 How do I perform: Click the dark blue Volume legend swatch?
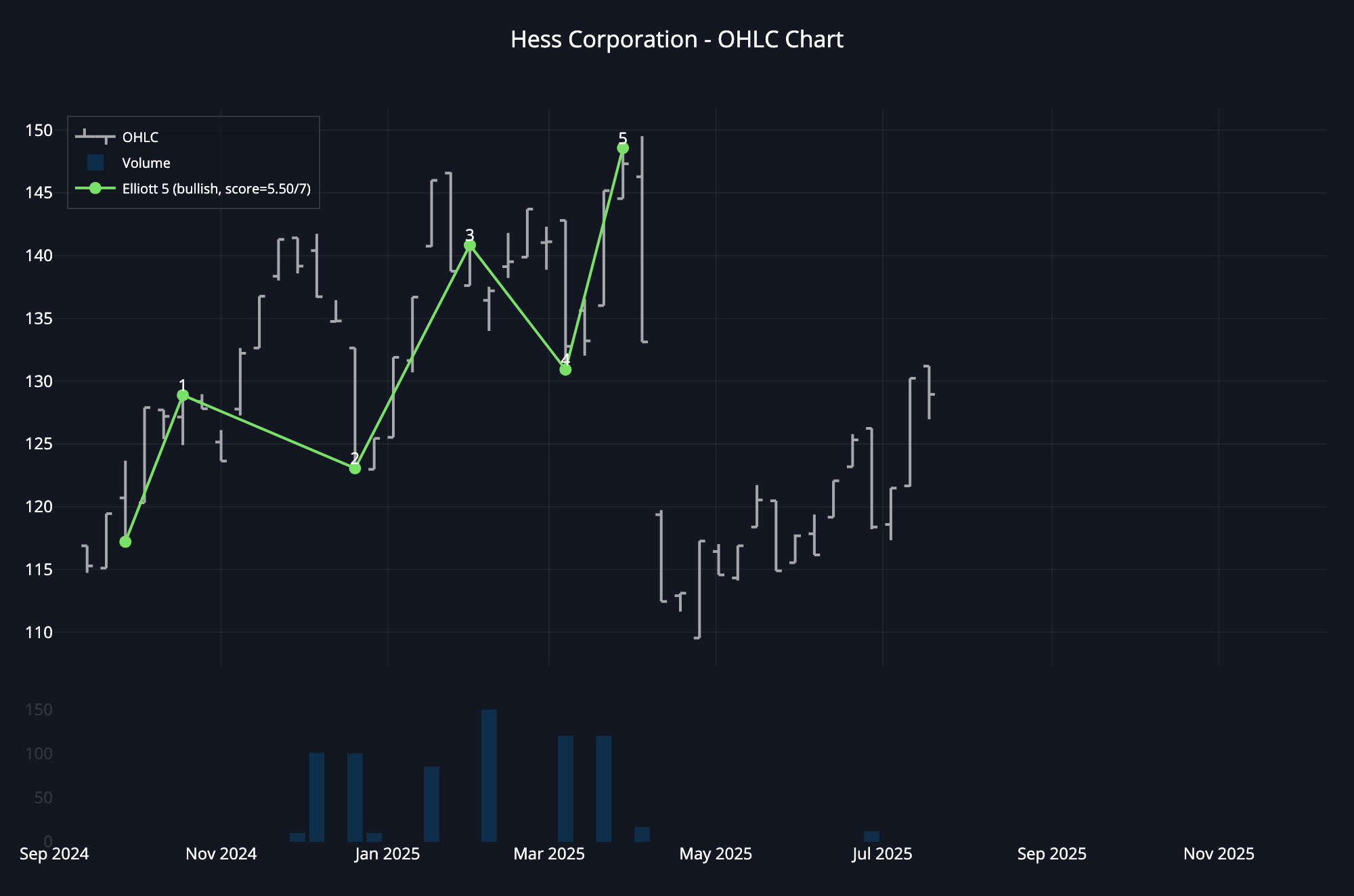95,162
